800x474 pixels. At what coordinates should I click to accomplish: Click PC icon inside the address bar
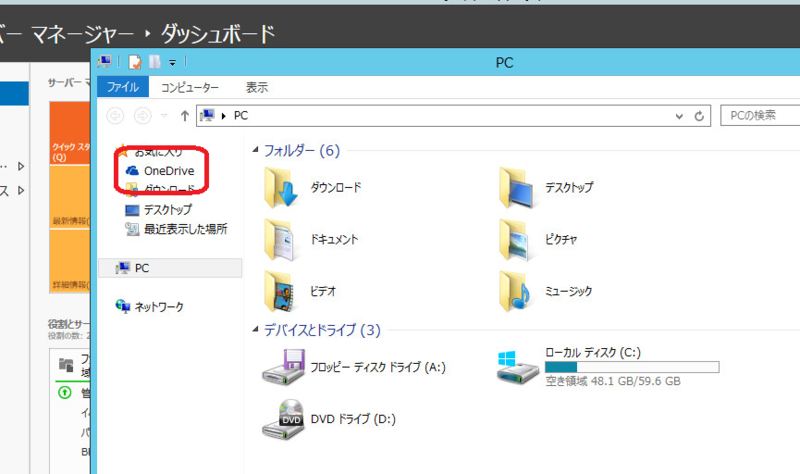pyautogui.click(x=207, y=115)
